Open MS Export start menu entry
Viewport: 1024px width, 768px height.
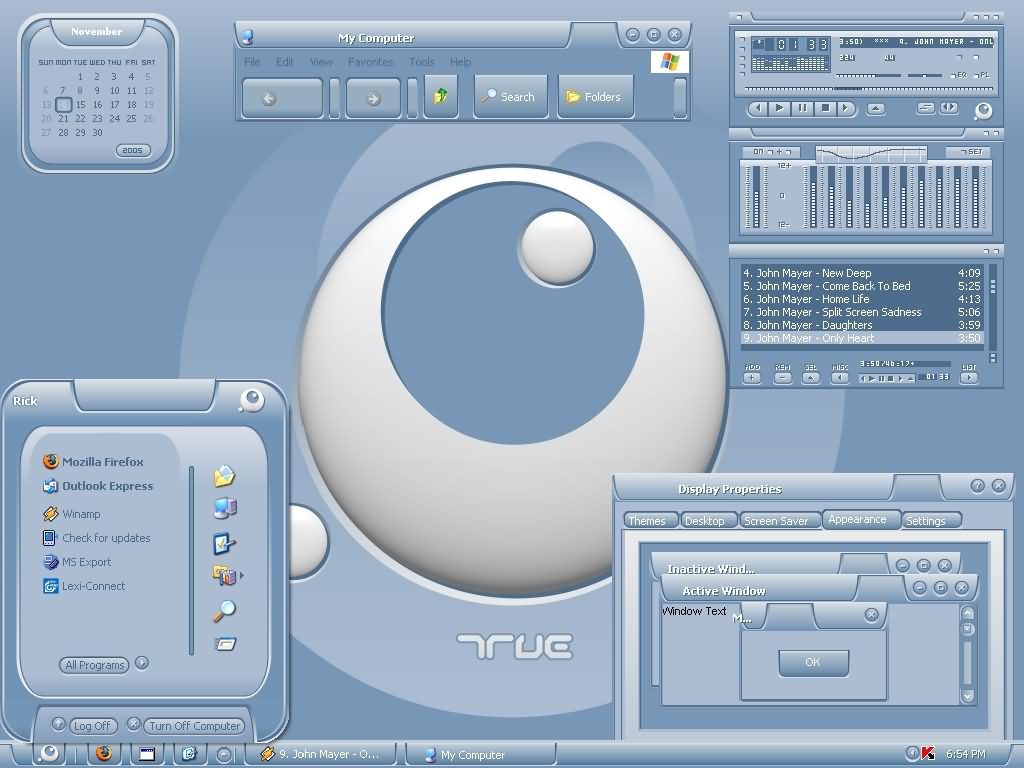(x=77, y=562)
